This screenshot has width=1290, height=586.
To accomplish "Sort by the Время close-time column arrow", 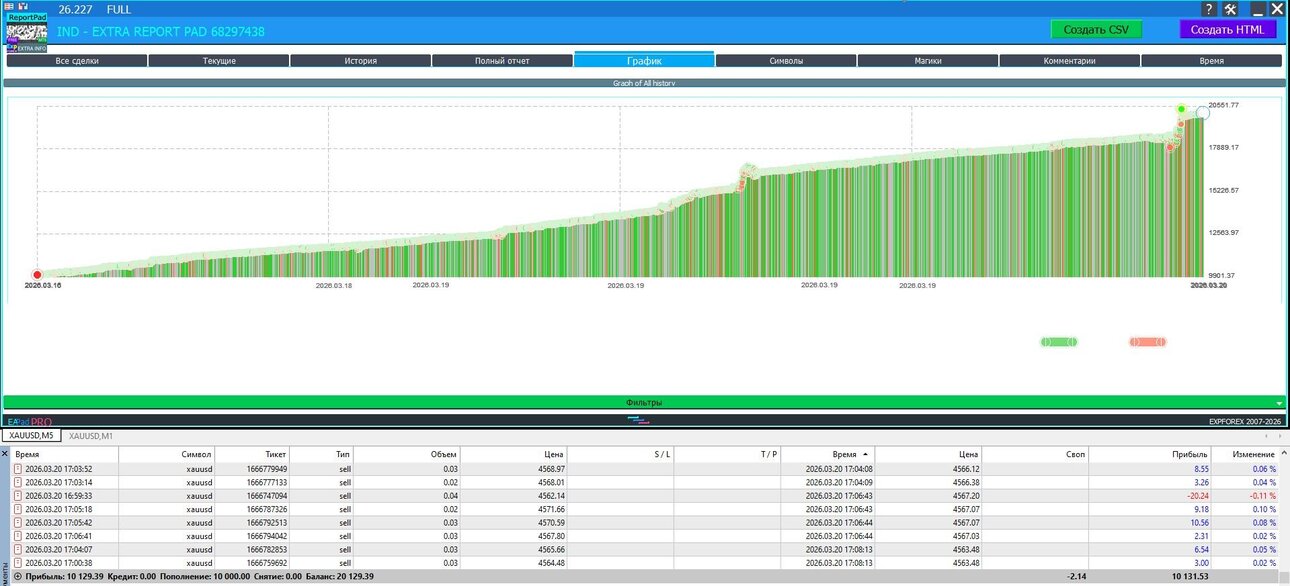I will click(x=865, y=454).
